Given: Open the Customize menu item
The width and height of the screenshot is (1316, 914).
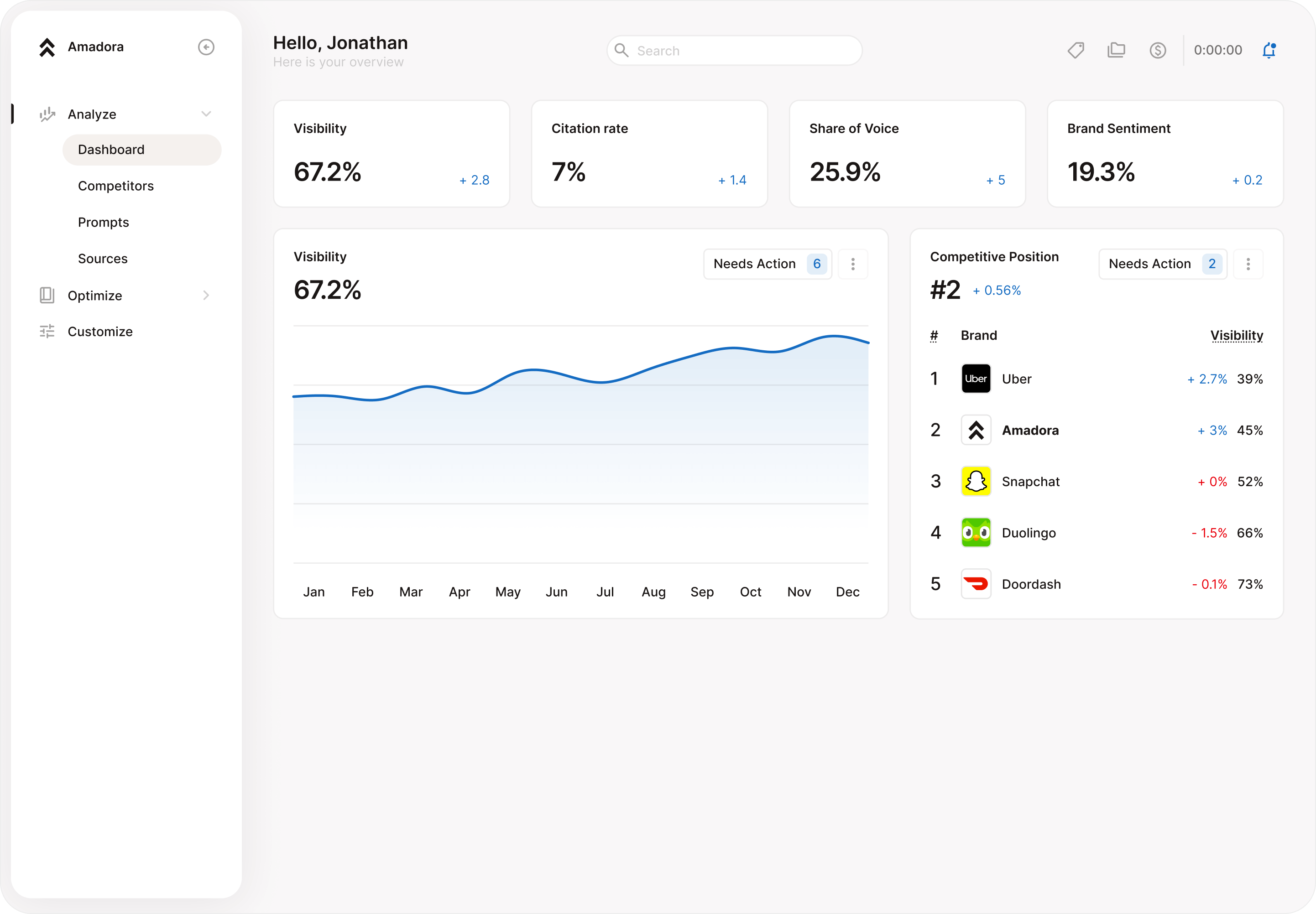Looking at the screenshot, I should click(x=100, y=332).
